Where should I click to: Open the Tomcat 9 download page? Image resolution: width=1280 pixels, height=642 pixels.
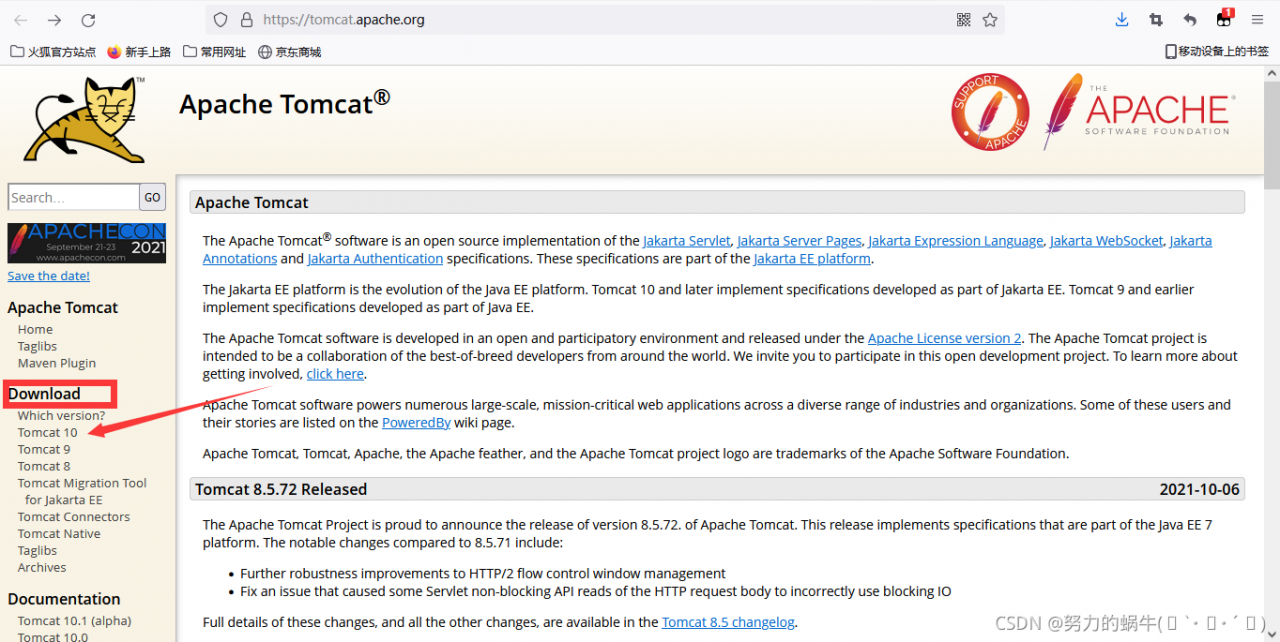(44, 449)
